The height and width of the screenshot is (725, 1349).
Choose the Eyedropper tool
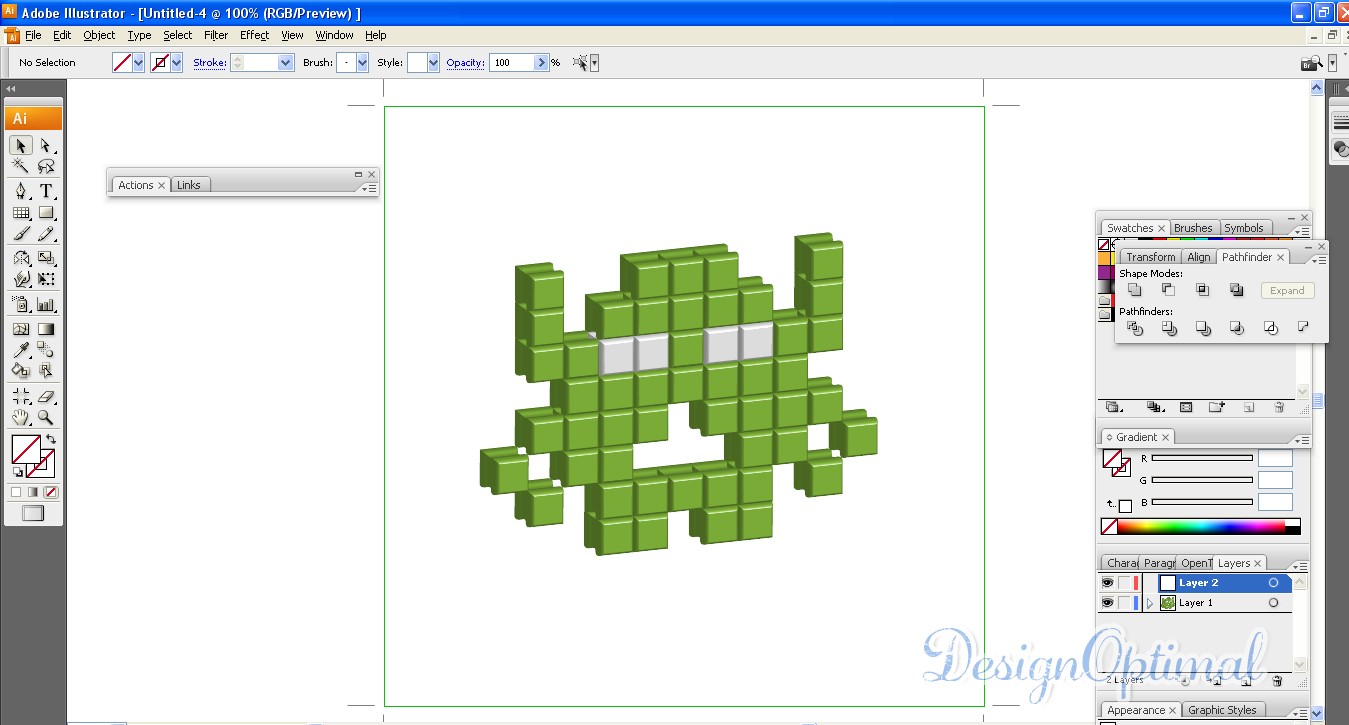coord(21,349)
